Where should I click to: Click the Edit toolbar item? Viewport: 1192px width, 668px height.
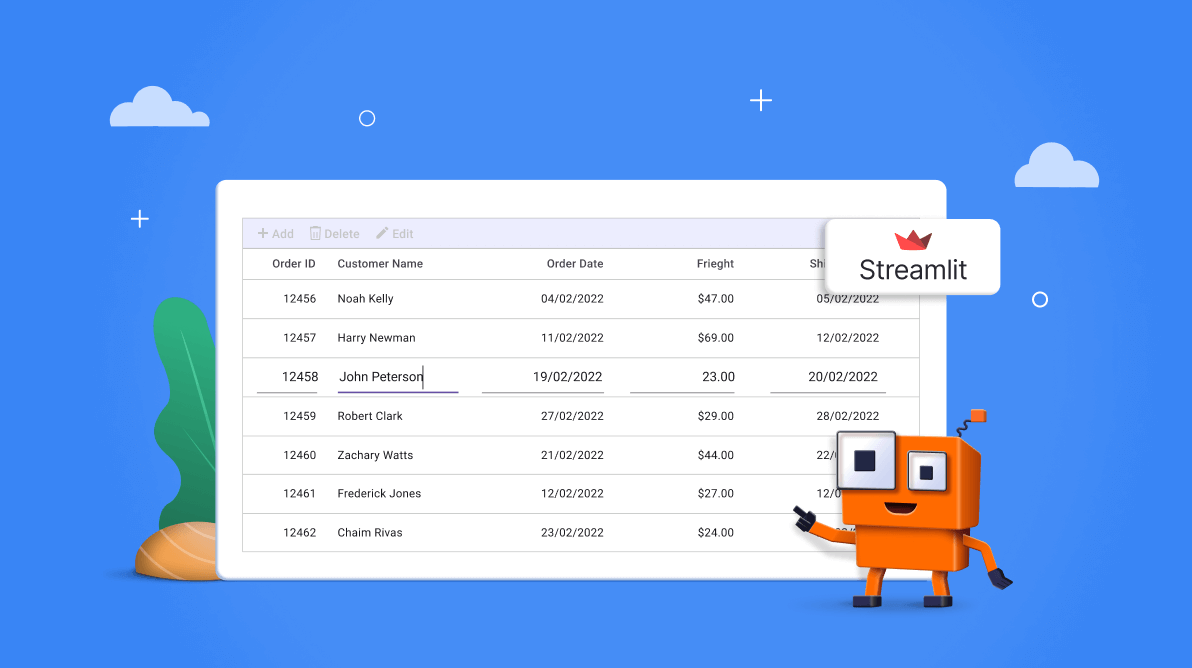pos(395,233)
